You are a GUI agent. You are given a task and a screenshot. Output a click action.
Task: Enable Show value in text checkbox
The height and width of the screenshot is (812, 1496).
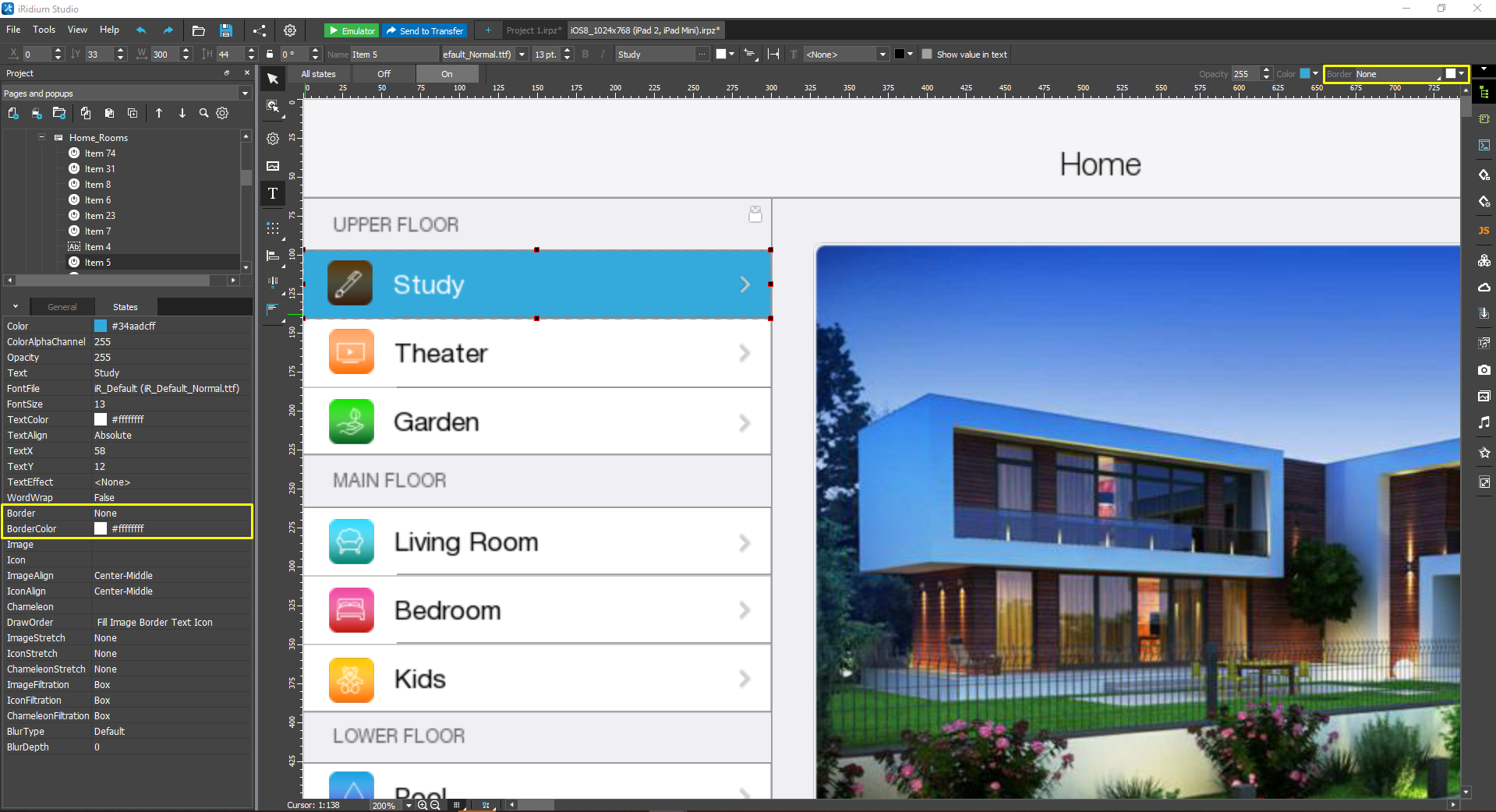point(927,55)
